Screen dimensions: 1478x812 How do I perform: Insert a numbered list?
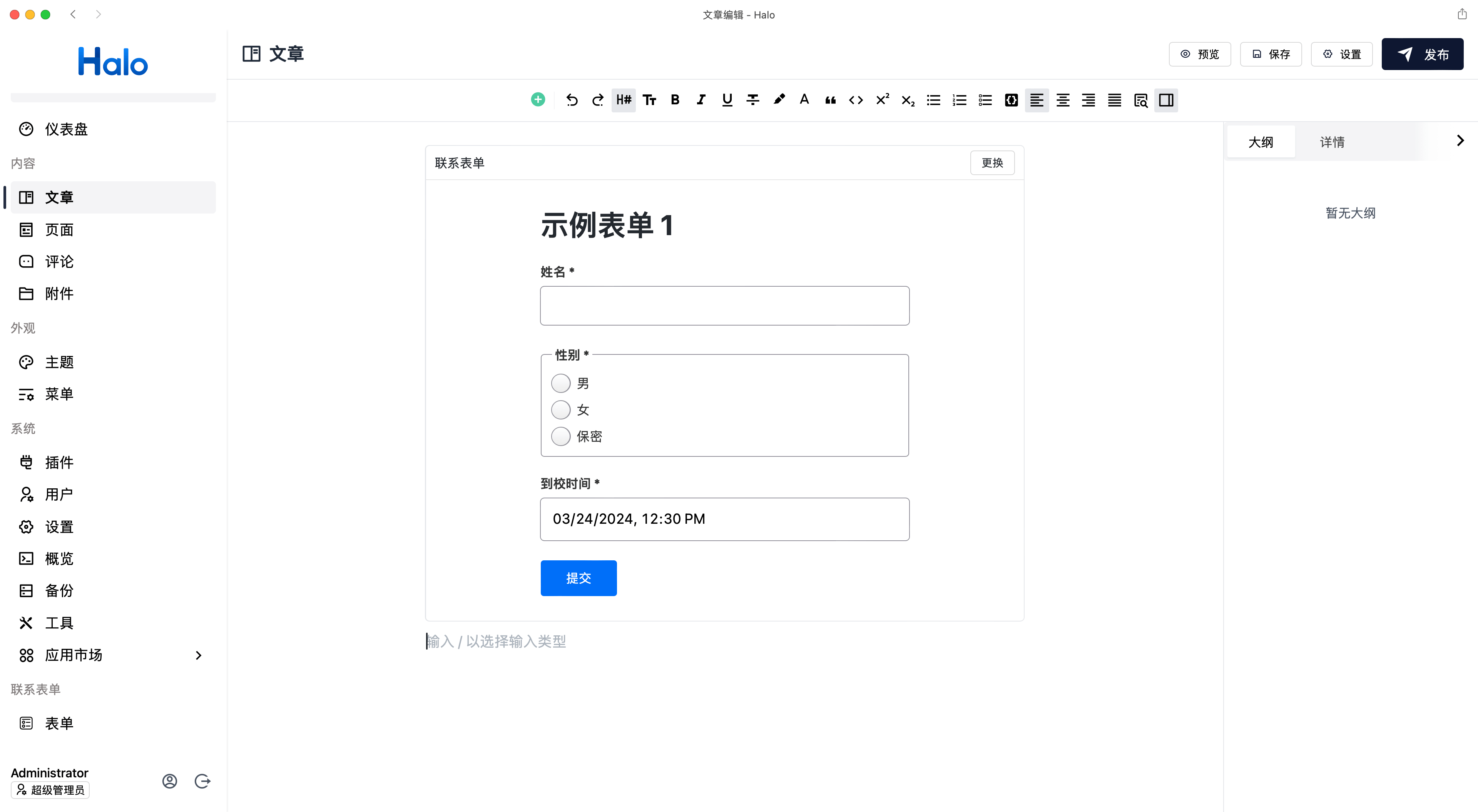click(959, 100)
